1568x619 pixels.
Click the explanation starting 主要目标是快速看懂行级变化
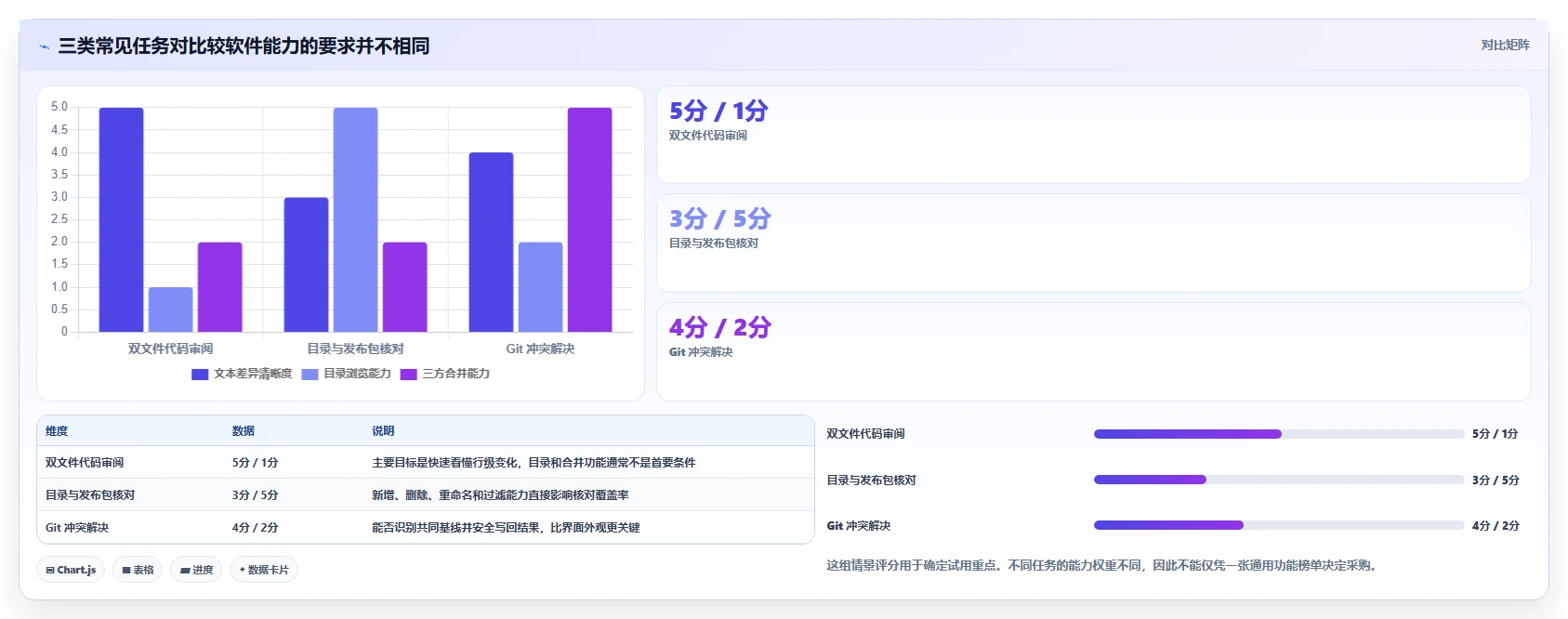534,463
